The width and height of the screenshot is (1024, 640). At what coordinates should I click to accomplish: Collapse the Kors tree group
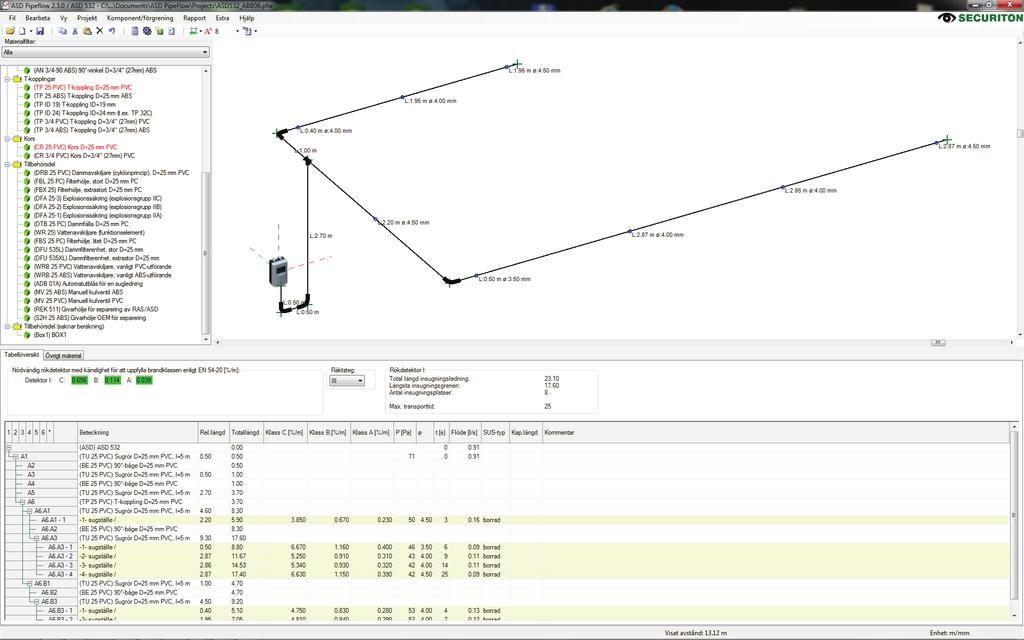point(7,139)
